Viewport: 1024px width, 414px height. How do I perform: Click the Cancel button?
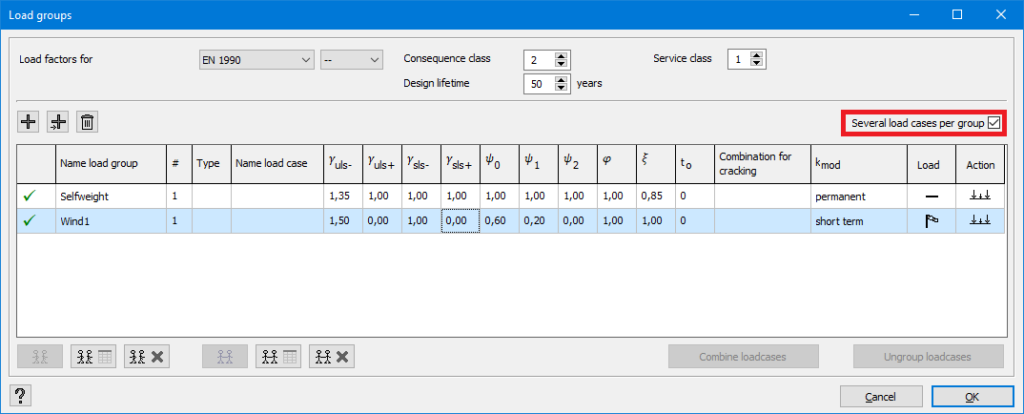coord(881,396)
